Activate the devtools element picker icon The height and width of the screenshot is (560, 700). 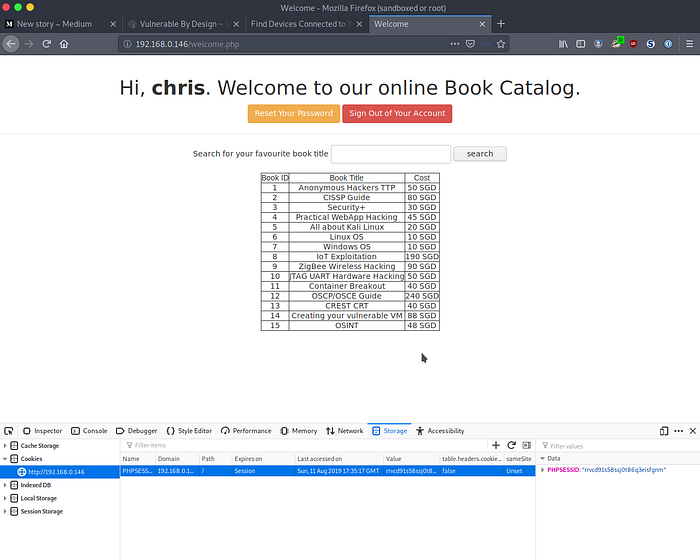coord(9,431)
